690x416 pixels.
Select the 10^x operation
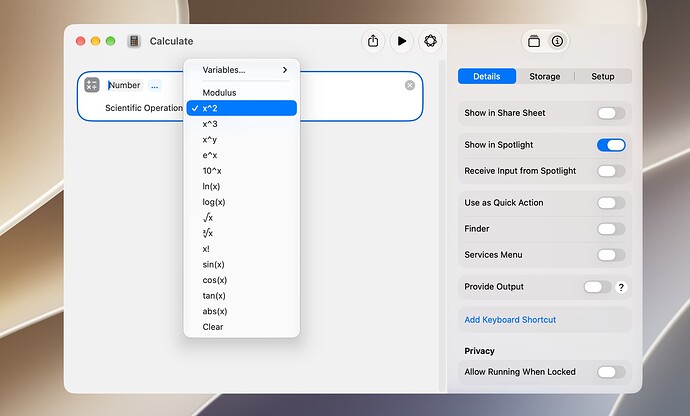(242, 171)
